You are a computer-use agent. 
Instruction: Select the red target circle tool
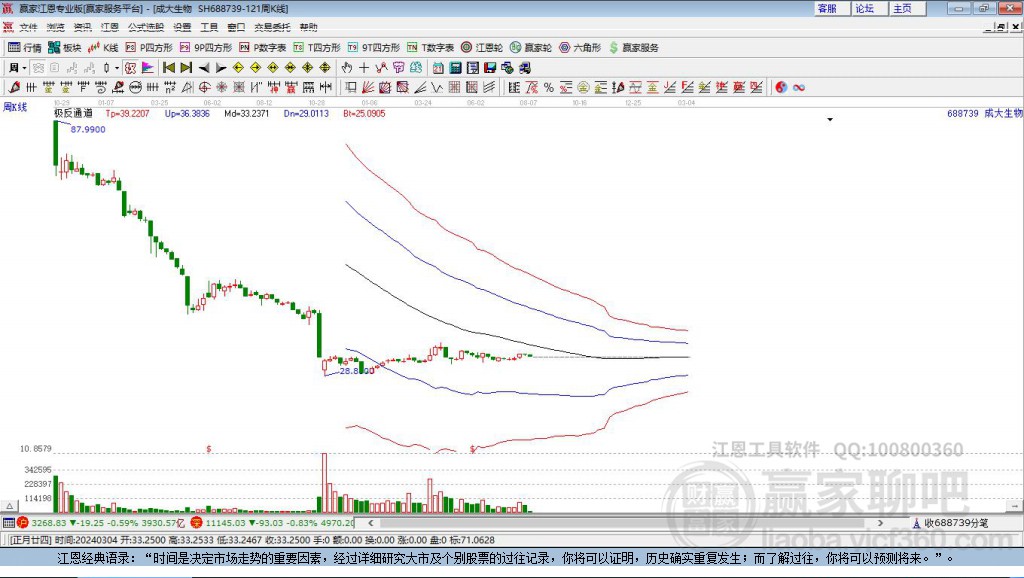pos(205,87)
